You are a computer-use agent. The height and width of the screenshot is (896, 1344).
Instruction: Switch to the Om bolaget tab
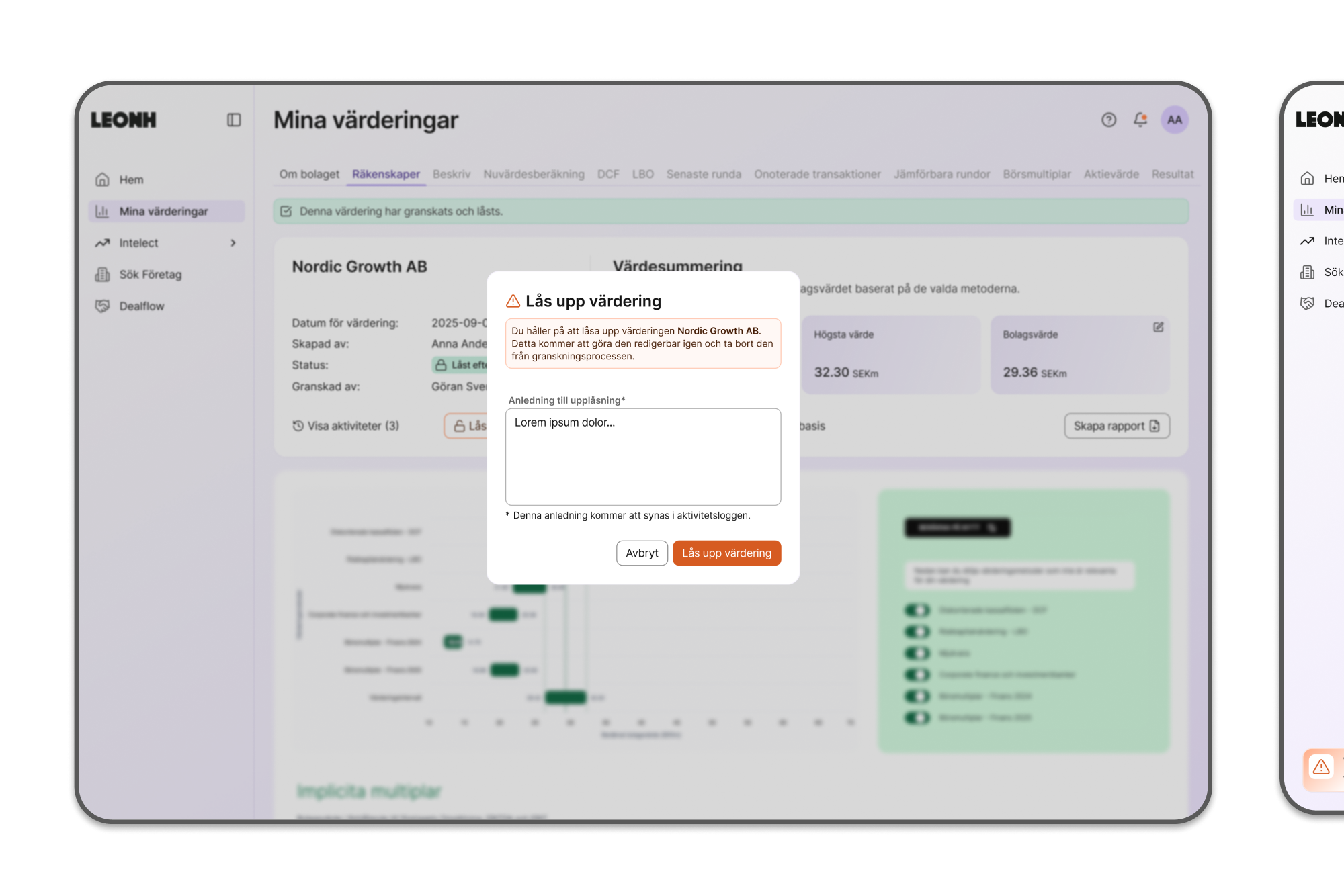(x=309, y=174)
